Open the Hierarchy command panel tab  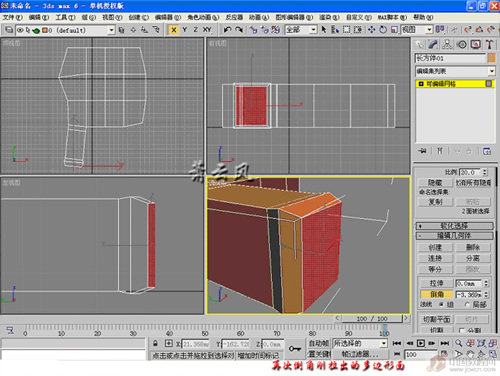[x=447, y=44]
